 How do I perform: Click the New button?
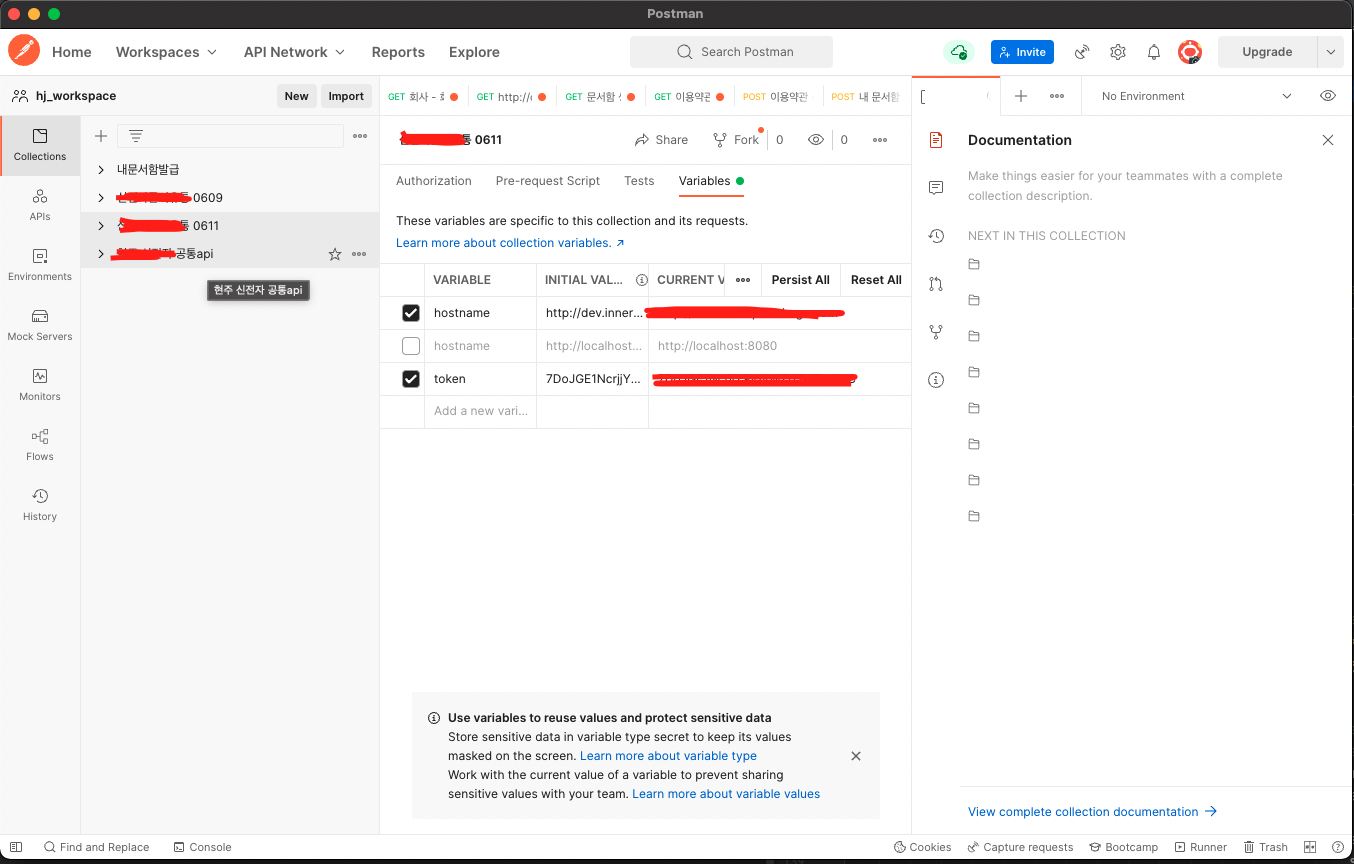(x=296, y=96)
